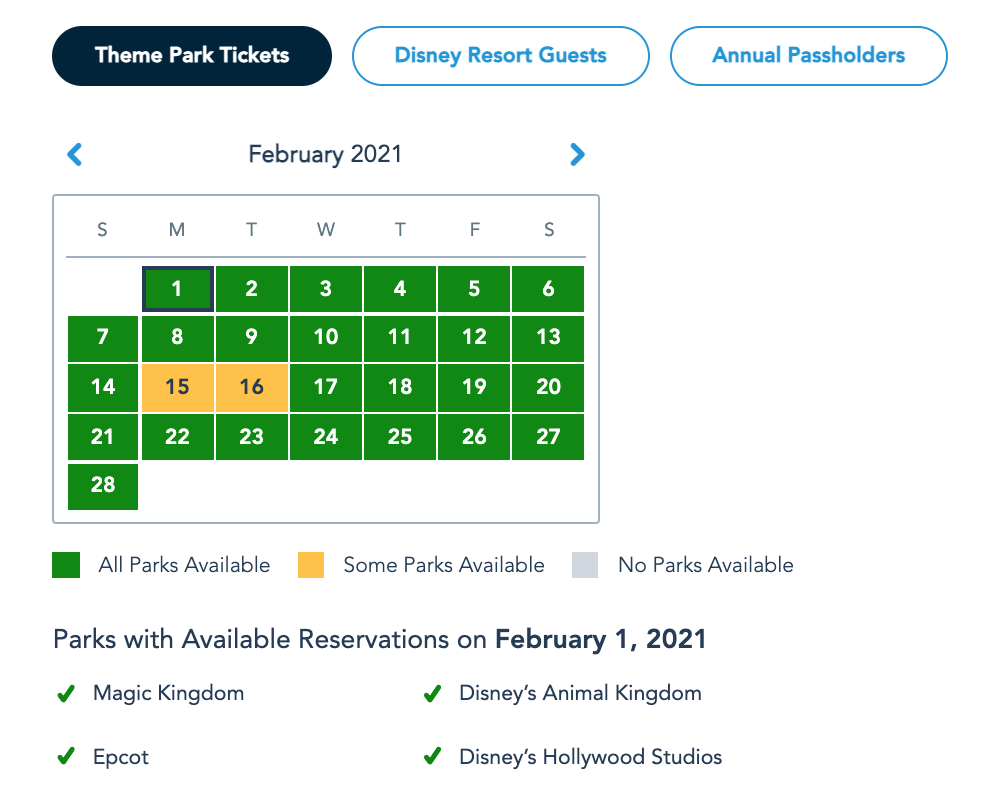Viewport: 988px width, 804px height.
Task: Select February 24 on the calendar
Action: coord(326,436)
